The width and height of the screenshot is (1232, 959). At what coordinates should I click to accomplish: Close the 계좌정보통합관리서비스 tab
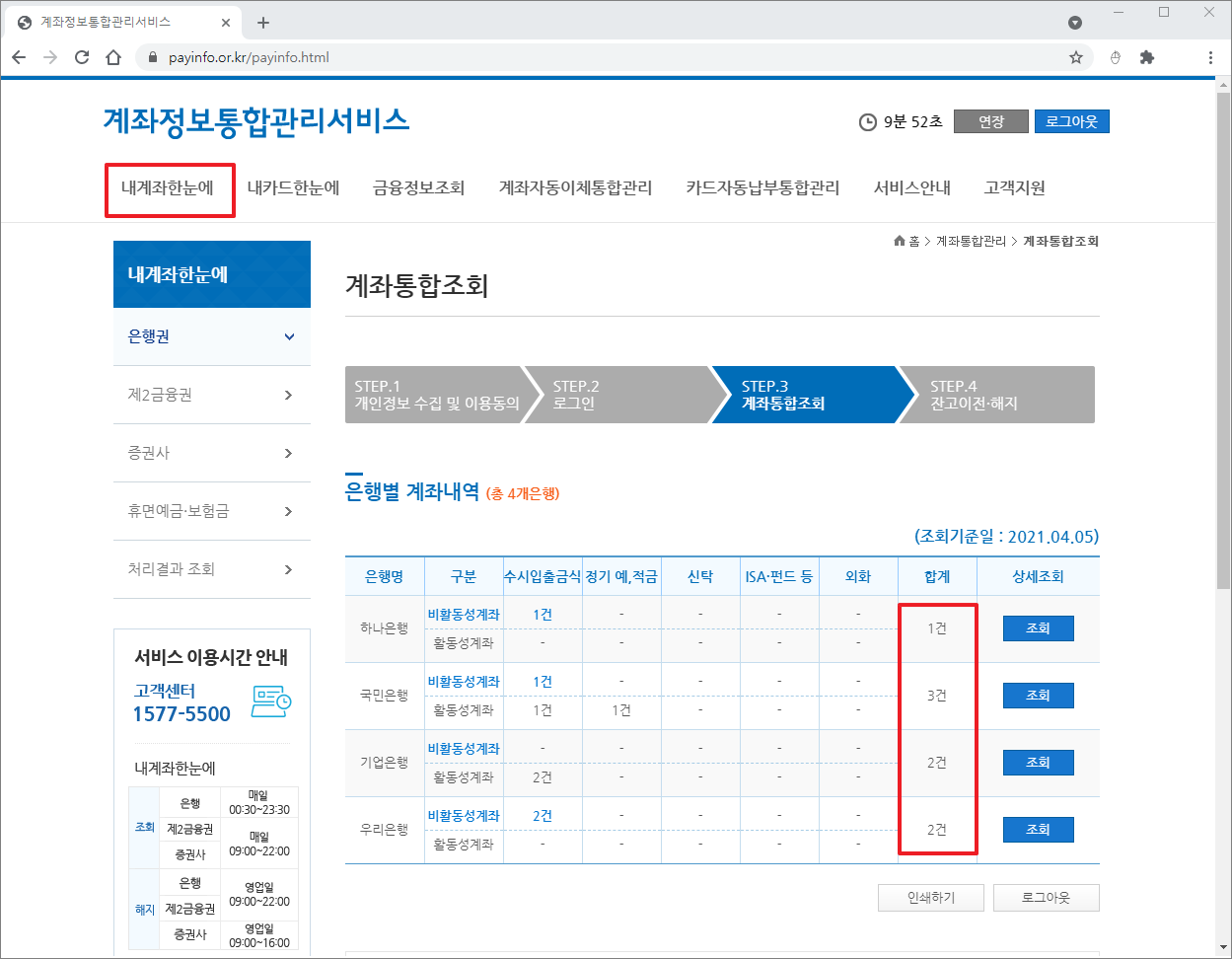[226, 23]
